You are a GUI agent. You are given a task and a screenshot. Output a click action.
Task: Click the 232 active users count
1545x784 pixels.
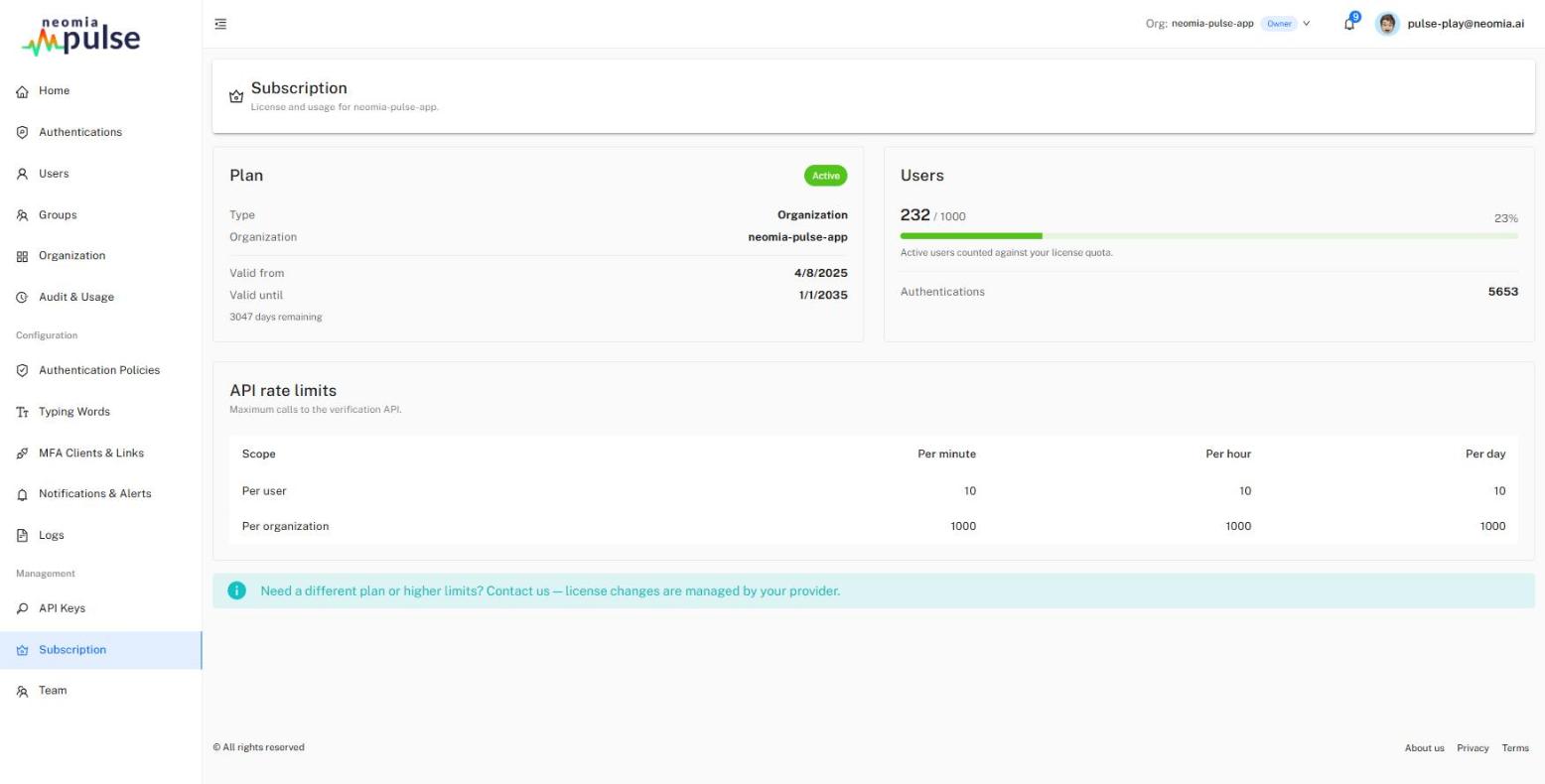point(914,215)
